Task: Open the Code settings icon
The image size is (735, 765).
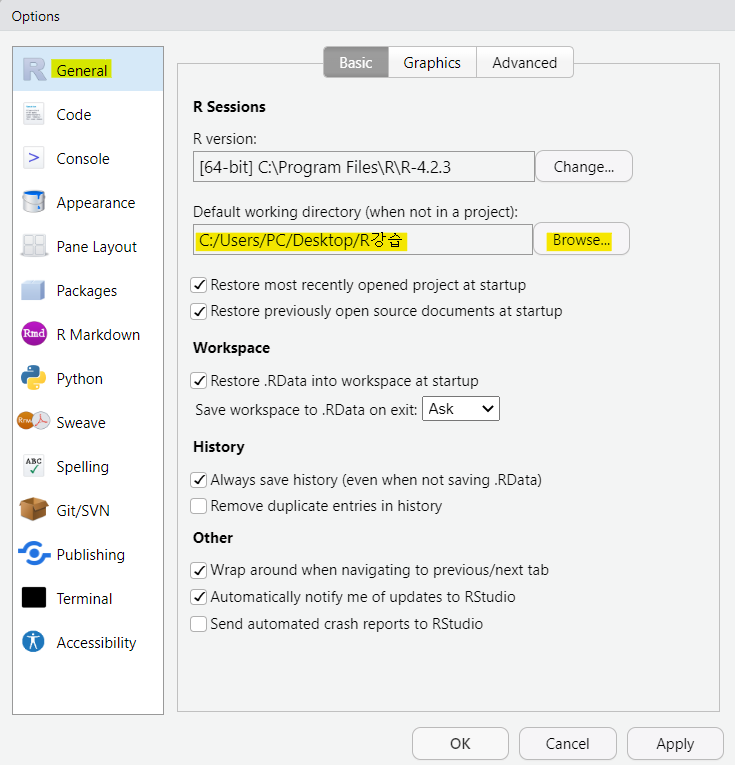Action: (x=34, y=114)
